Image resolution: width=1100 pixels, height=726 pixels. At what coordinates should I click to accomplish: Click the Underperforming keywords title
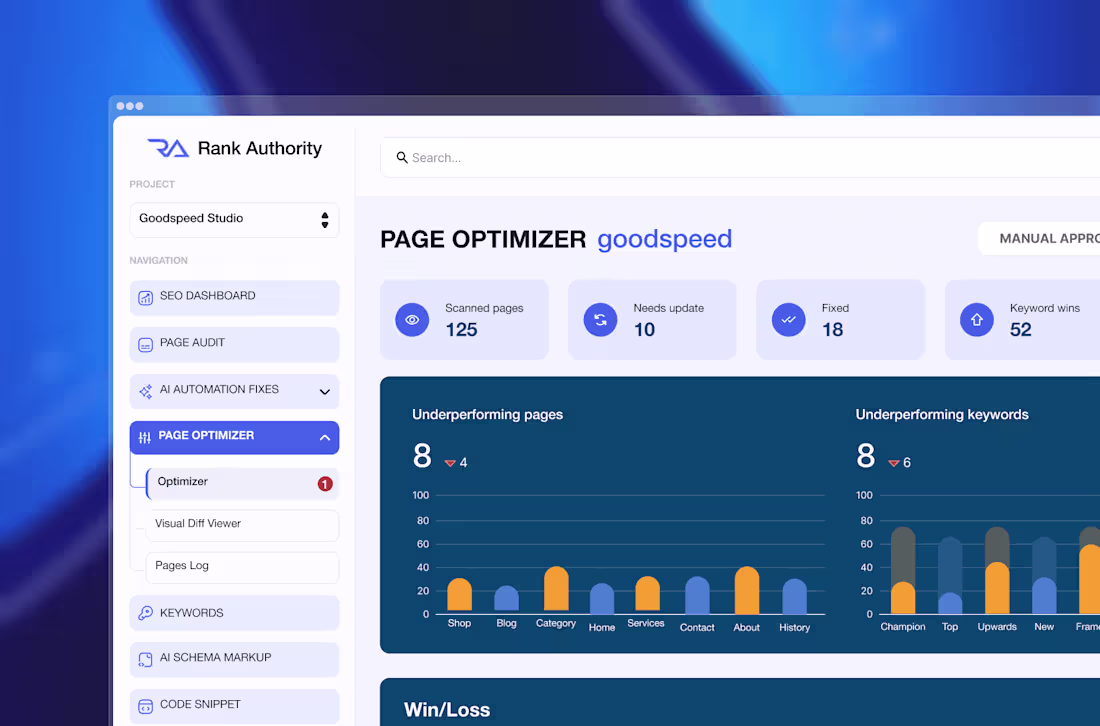[x=942, y=415]
